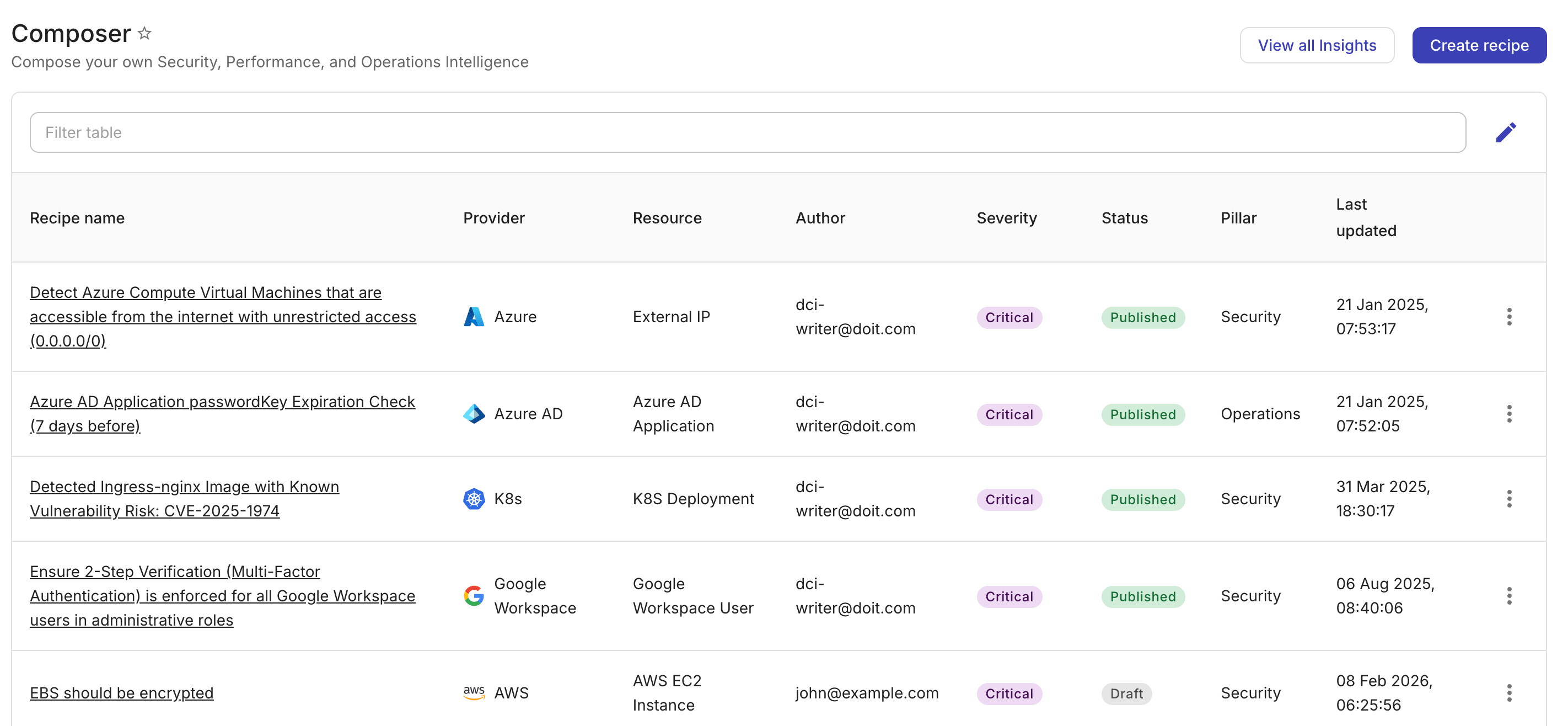Click the Critical severity badge on EBS row

point(1008,693)
